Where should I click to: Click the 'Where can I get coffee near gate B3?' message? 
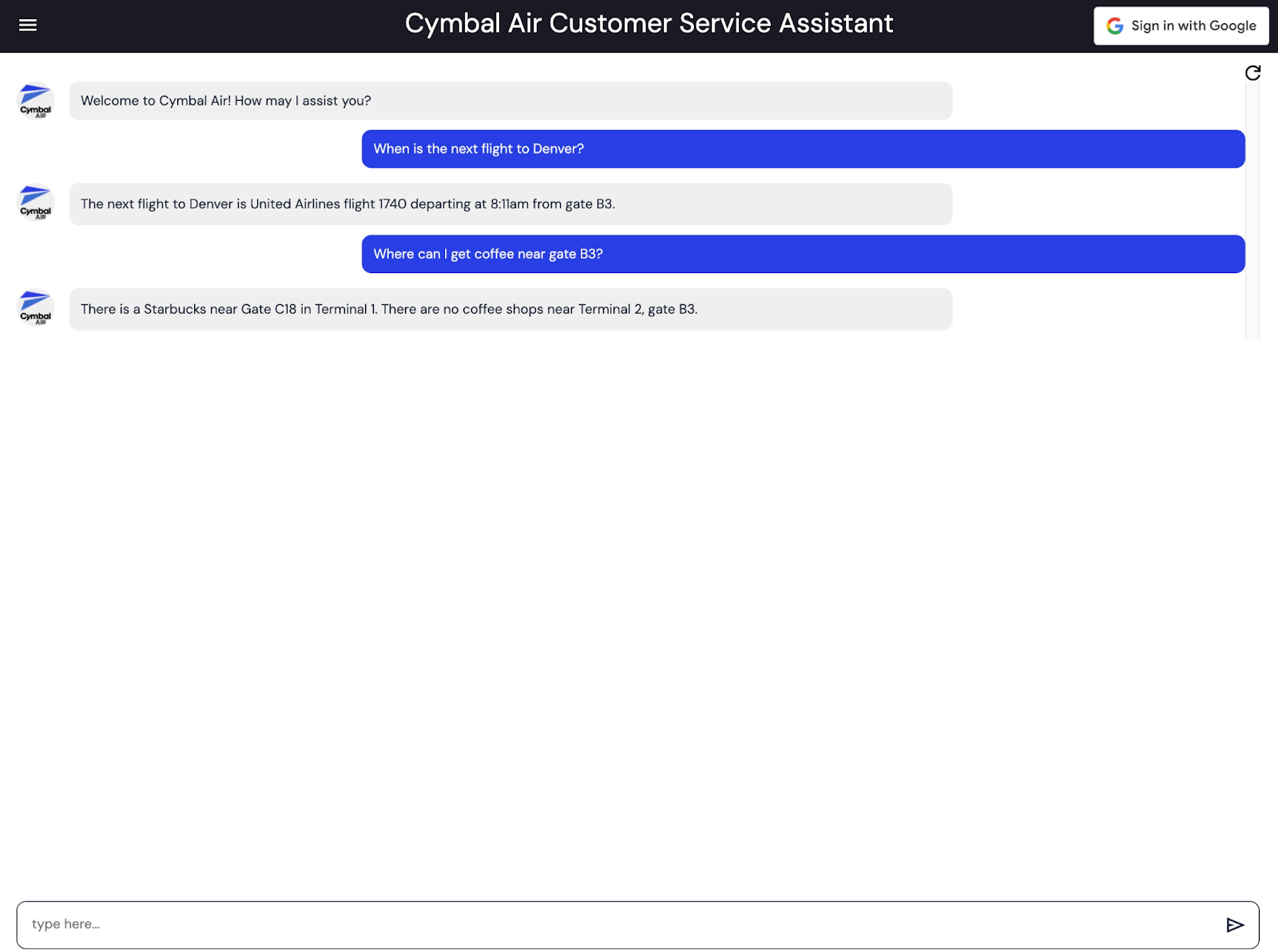coord(803,254)
